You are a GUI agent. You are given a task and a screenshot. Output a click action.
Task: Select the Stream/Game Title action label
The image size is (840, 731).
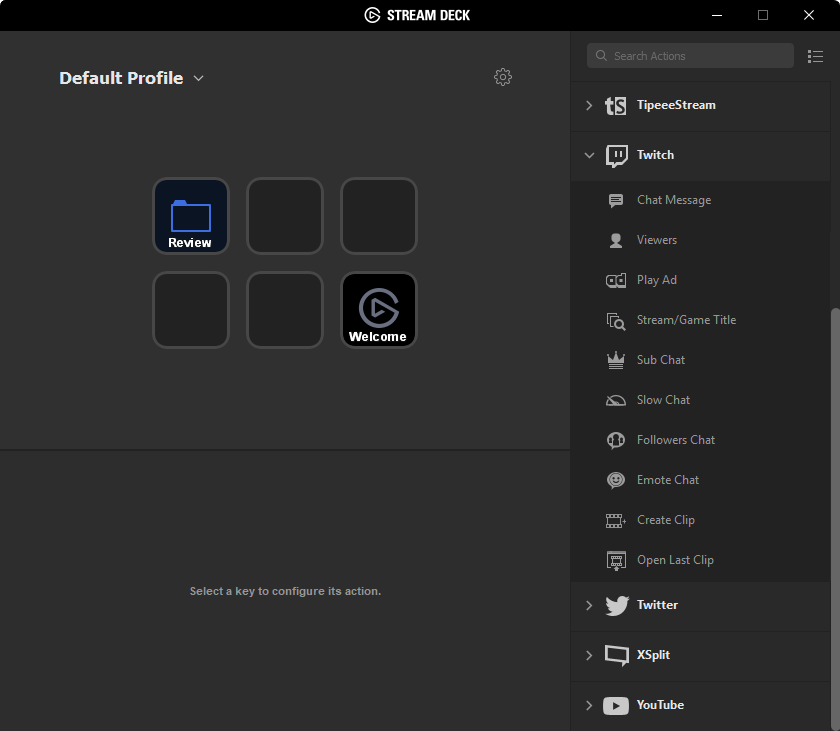click(686, 320)
